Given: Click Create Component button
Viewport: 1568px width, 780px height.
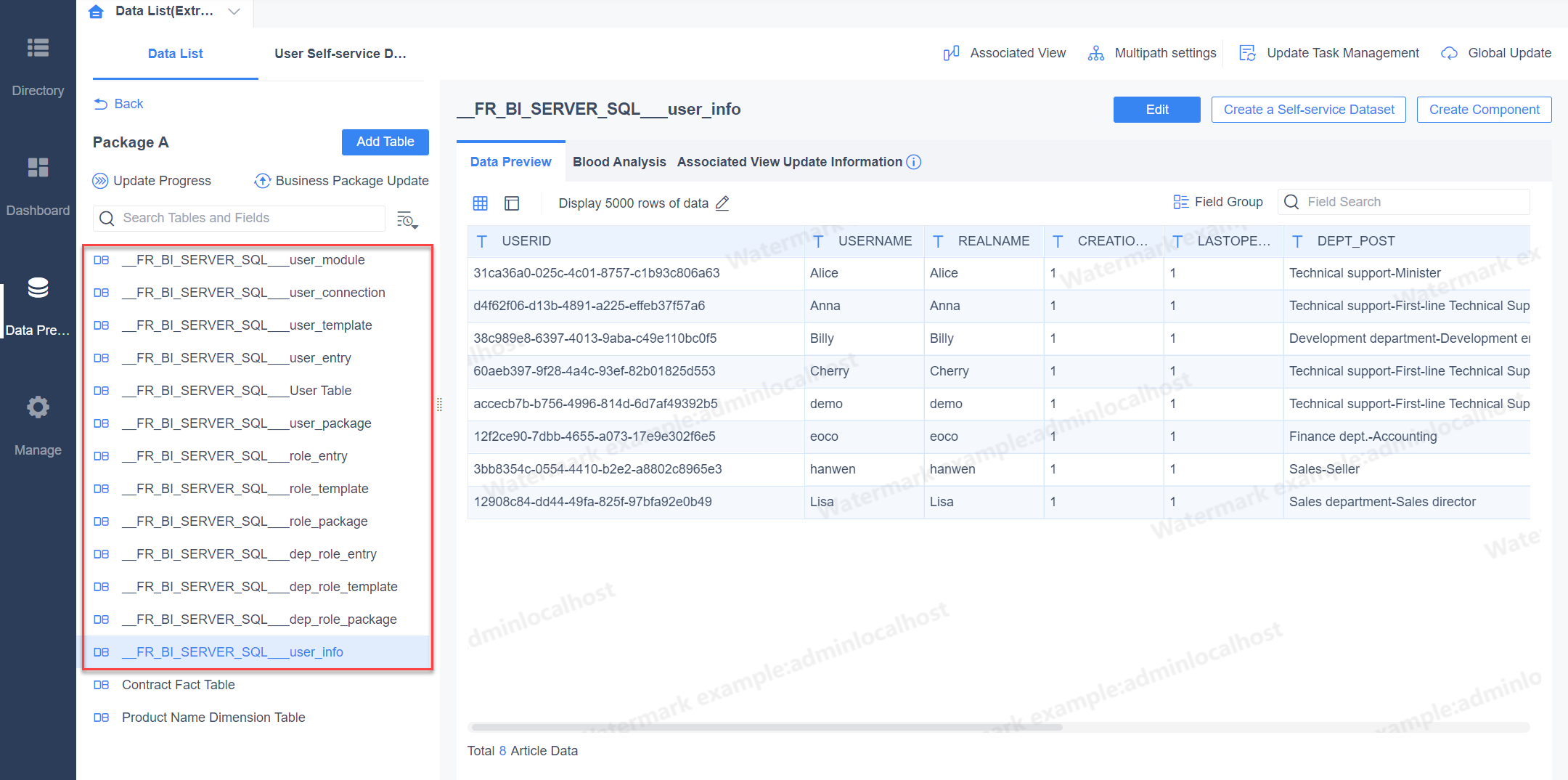Looking at the screenshot, I should (1485, 110).
